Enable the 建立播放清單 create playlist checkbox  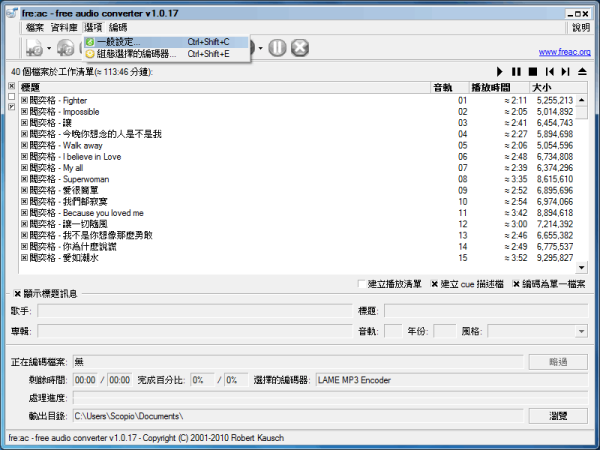(x=361, y=284)
